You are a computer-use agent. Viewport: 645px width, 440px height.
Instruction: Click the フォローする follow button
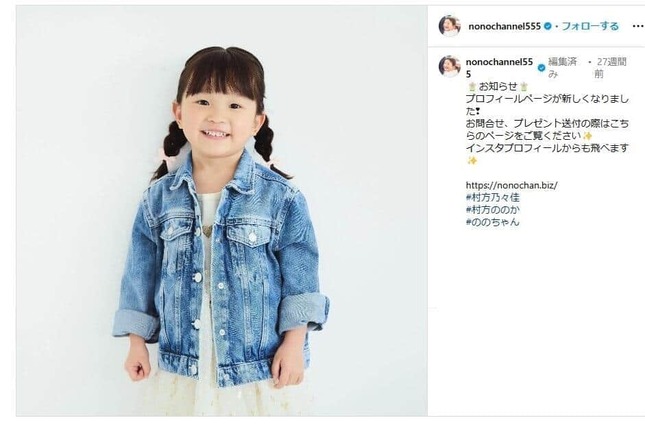click(x=590, y=26)
